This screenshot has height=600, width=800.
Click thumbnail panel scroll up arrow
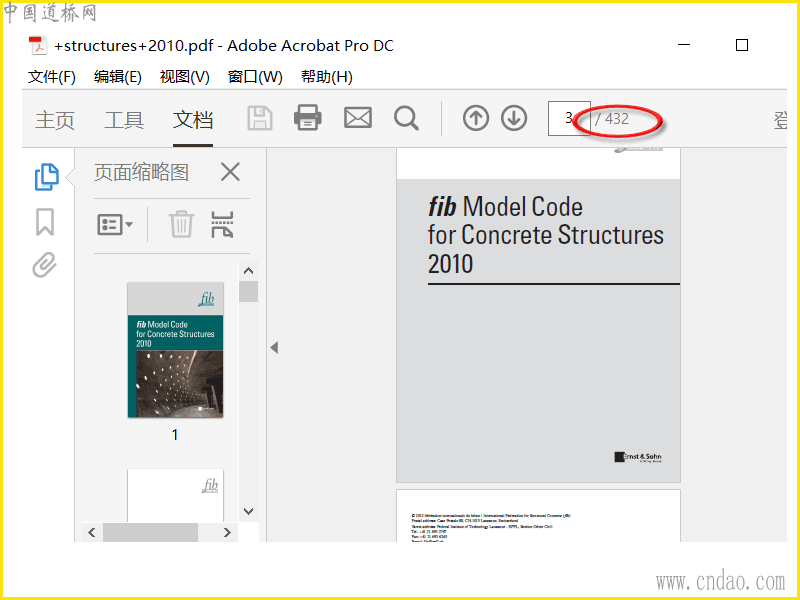[248, 270]
